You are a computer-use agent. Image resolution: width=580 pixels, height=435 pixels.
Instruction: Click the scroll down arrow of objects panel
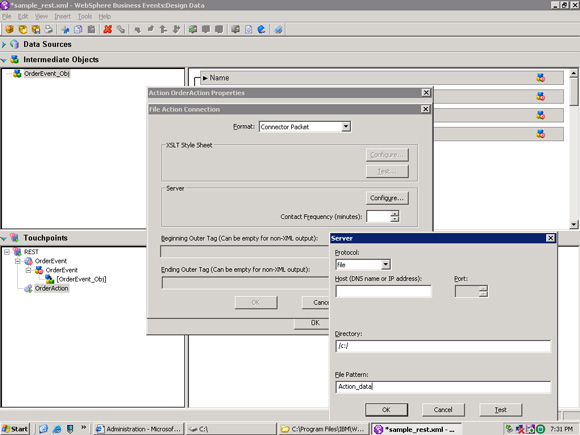574,224
